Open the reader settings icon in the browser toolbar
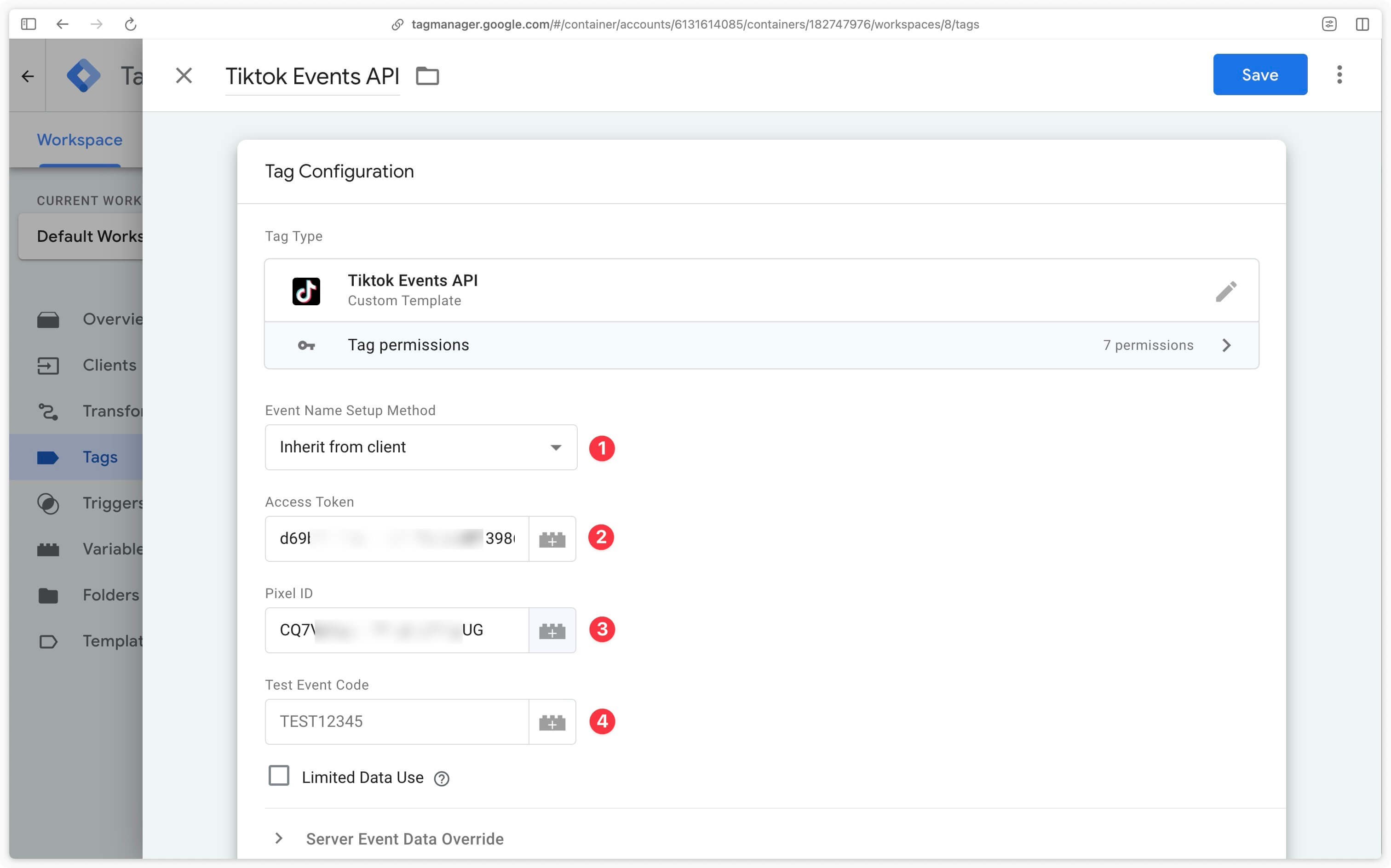 tap(1329, 24)
